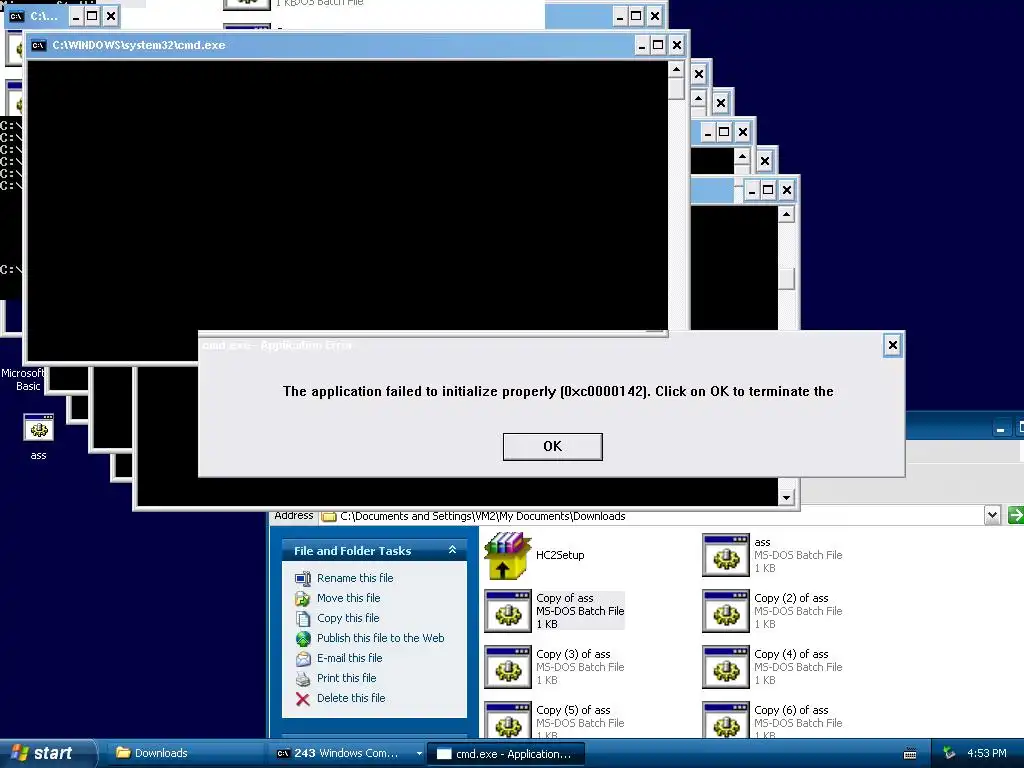Viewport: 1024px width, 768px height.
Task: Select the 'Copy (2) of ass' file icon
Action: coord(726,611)
